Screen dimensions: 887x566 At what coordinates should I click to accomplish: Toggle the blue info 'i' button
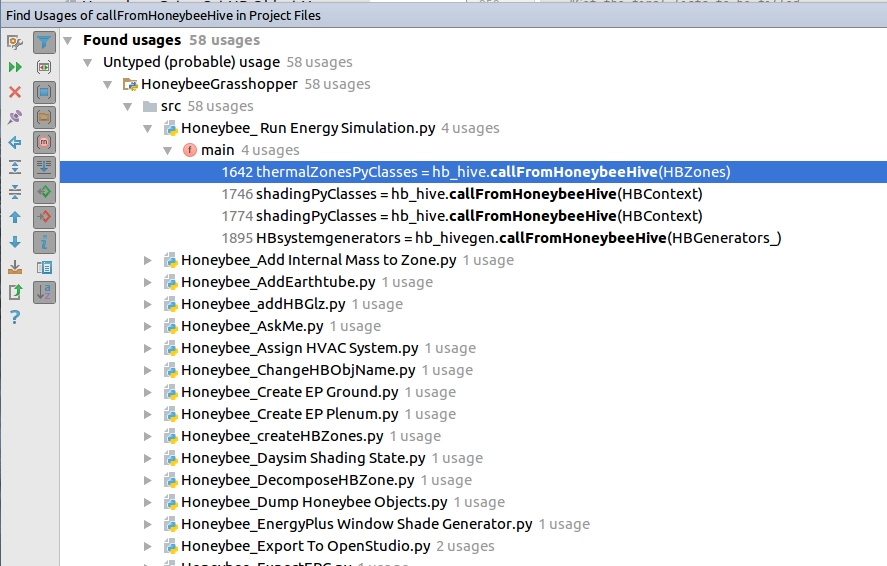coord(44,242)
